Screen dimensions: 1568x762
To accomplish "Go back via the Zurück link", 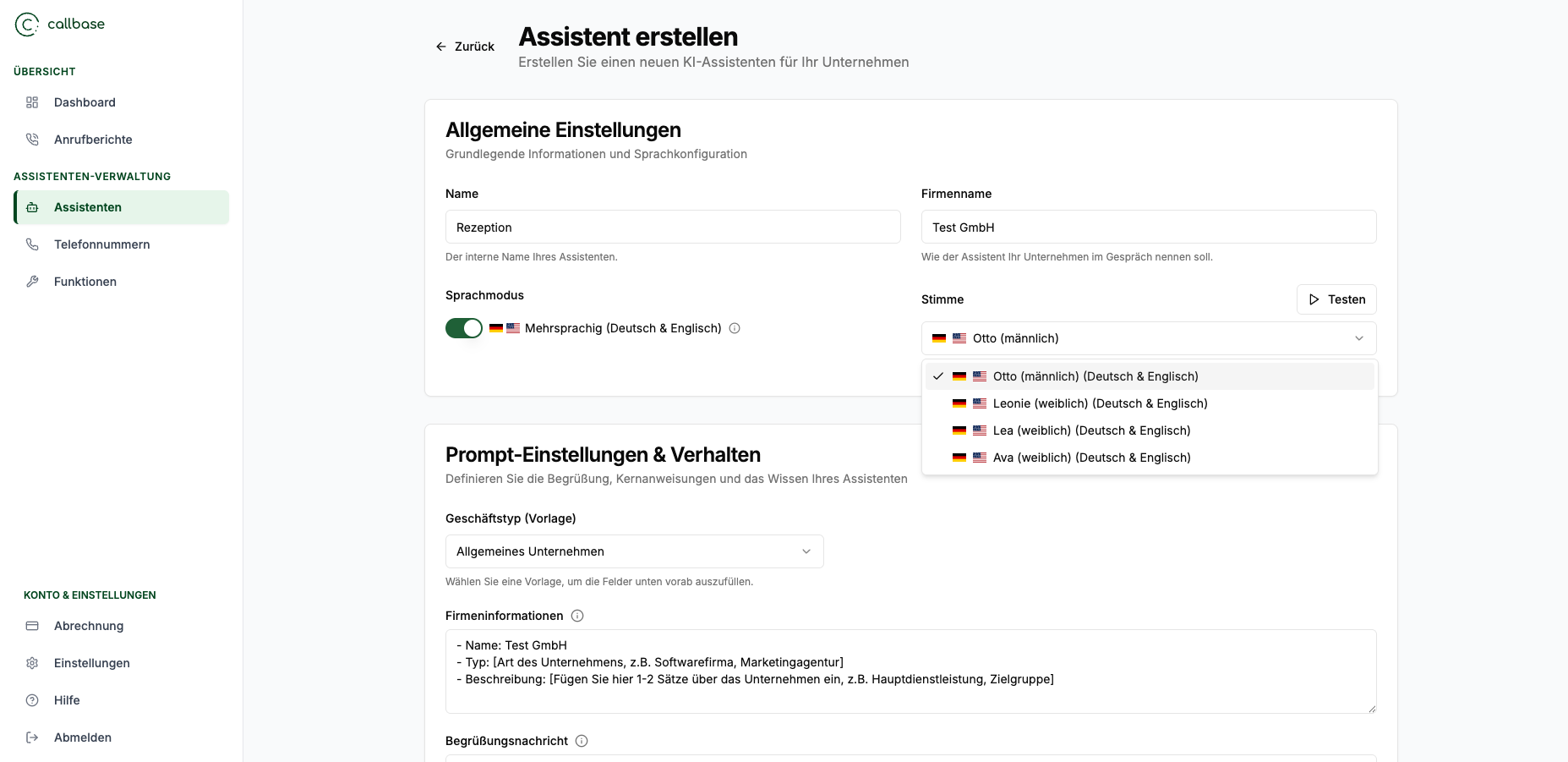I will click(x=465, y=47).
